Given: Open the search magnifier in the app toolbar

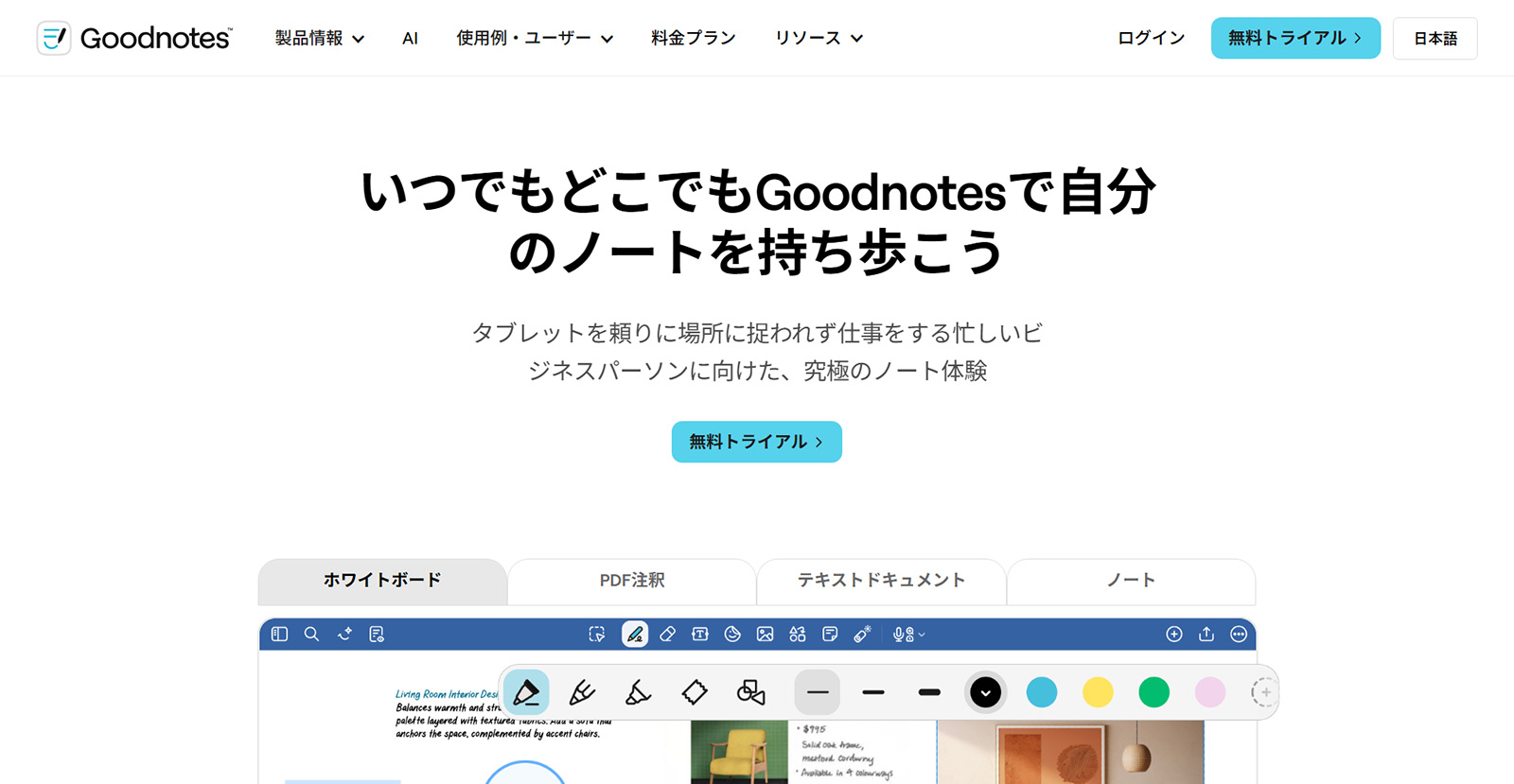Looking at the screenshot, I should (x=311, y=634).
